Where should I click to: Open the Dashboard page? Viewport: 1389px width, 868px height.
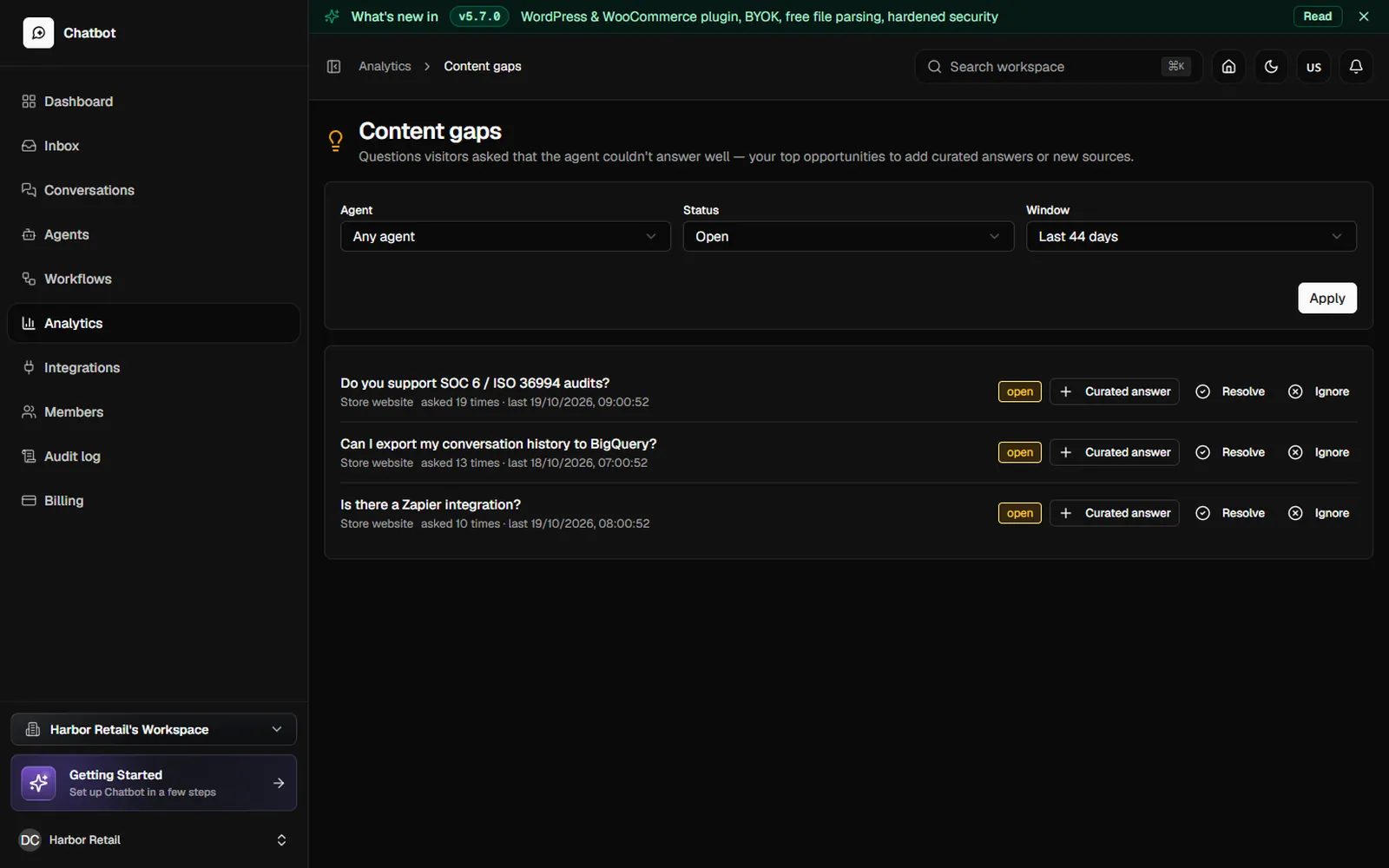coord(154,102)
